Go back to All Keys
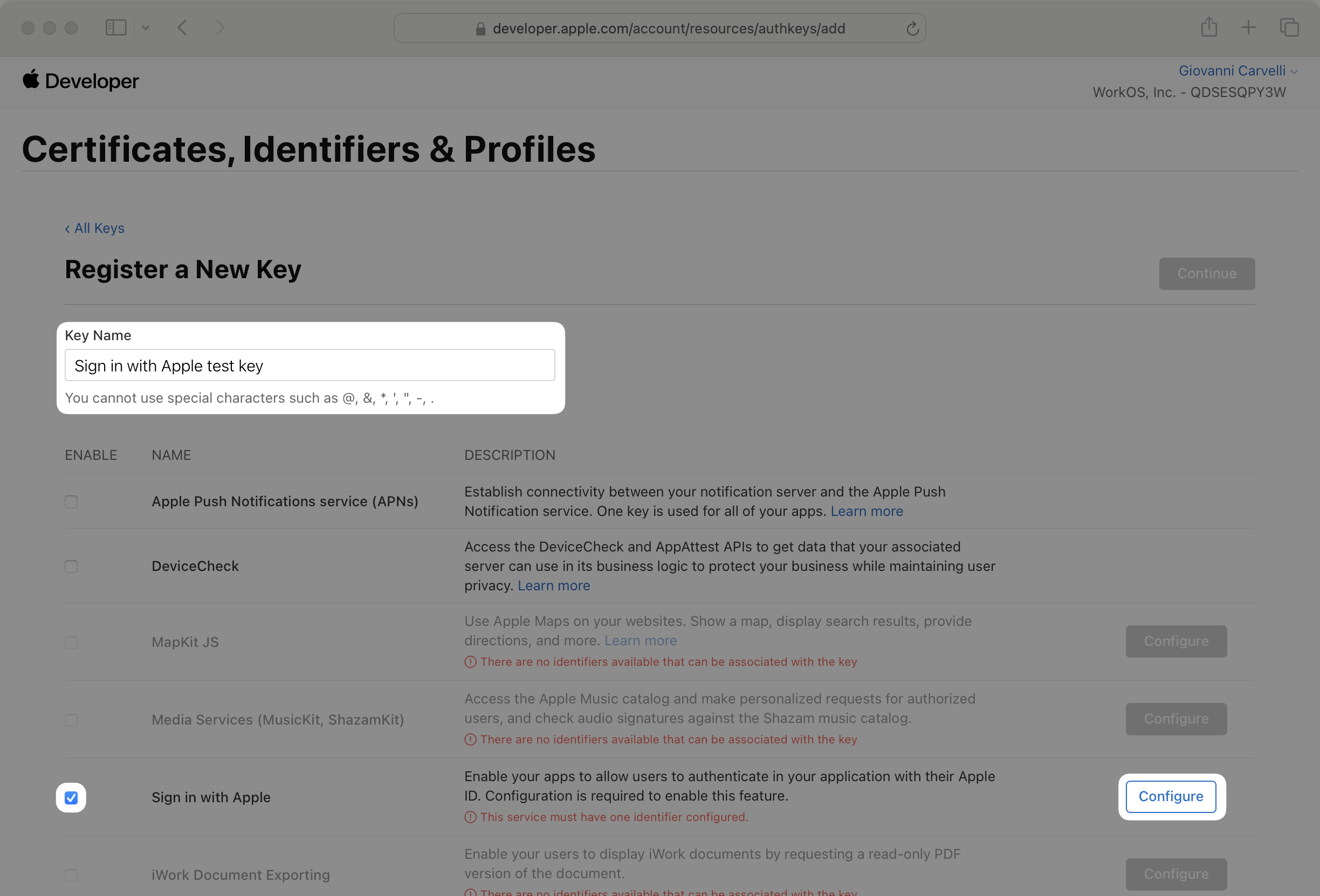 click(95, 228)
